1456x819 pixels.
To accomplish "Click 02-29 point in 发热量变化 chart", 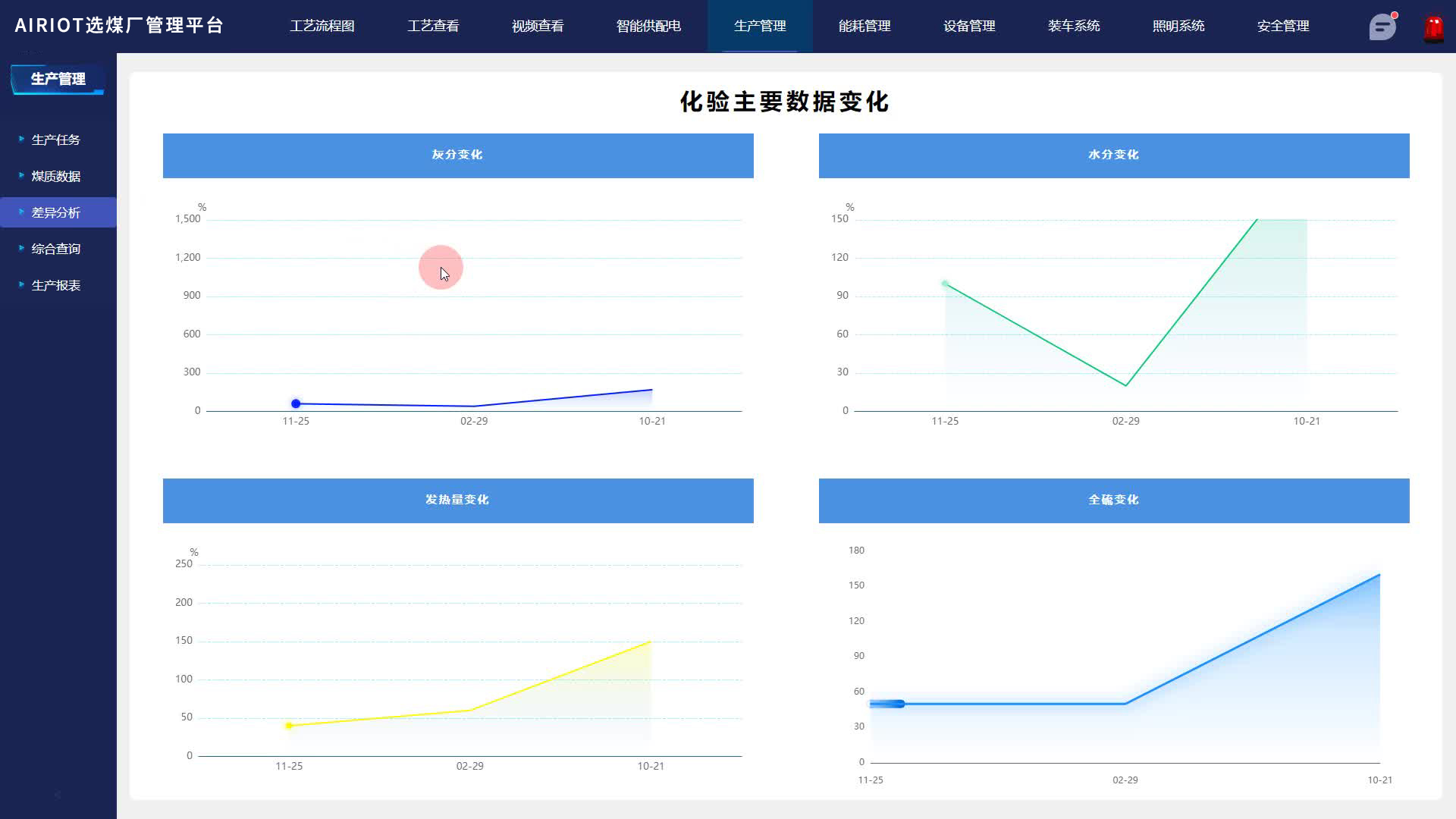I will (x=470, y=710).
